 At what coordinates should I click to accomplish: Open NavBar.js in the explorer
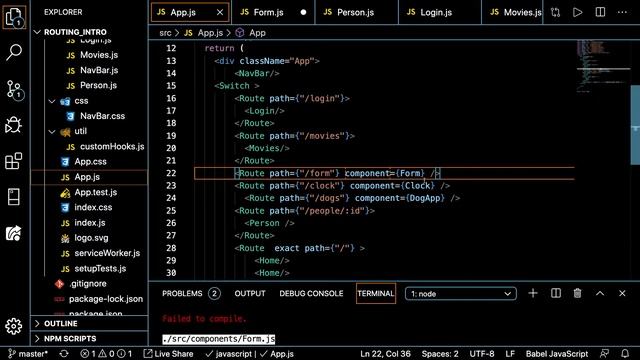[99, 70]
